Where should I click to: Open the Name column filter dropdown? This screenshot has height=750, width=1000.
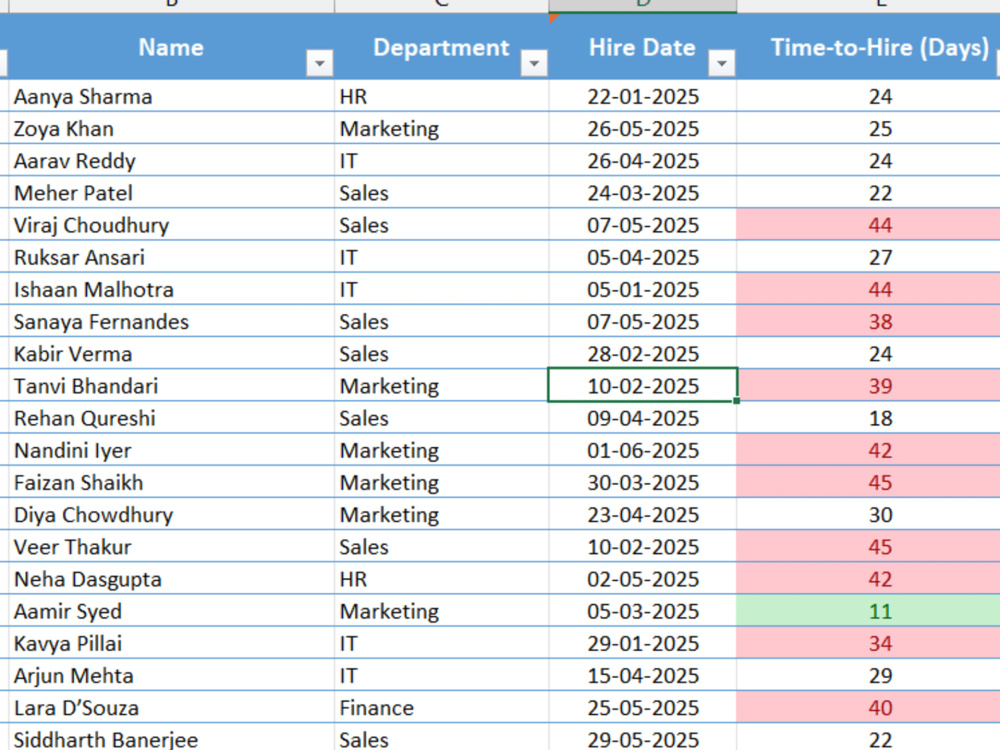320,63
